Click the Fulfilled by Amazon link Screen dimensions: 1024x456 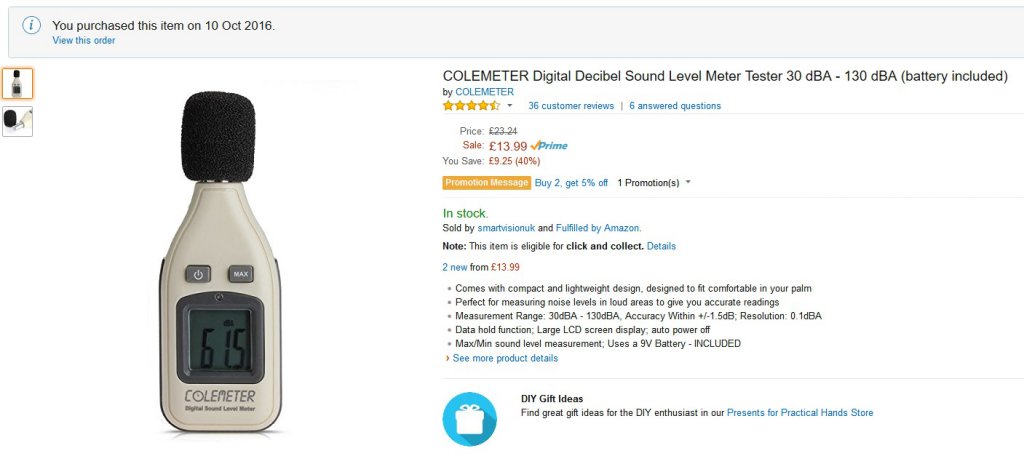coord(598,228)
